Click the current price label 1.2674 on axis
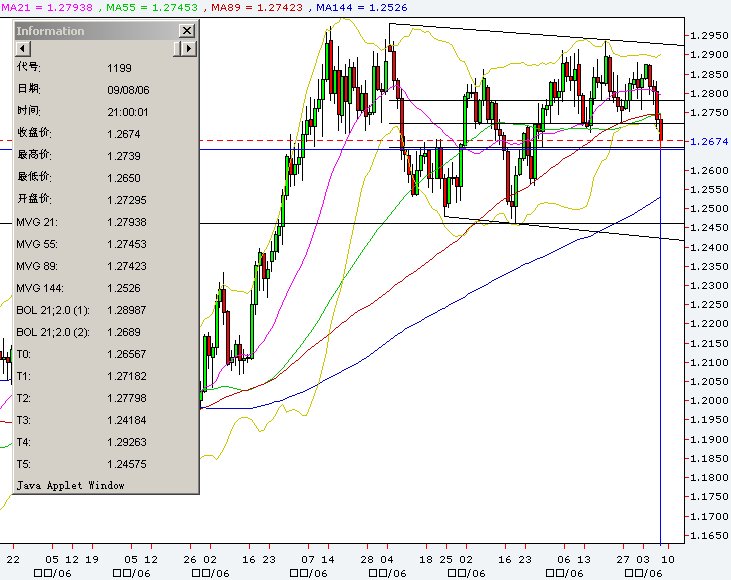Image resolution: width=731 pixels, height=580 pixels. click(709, 141)
